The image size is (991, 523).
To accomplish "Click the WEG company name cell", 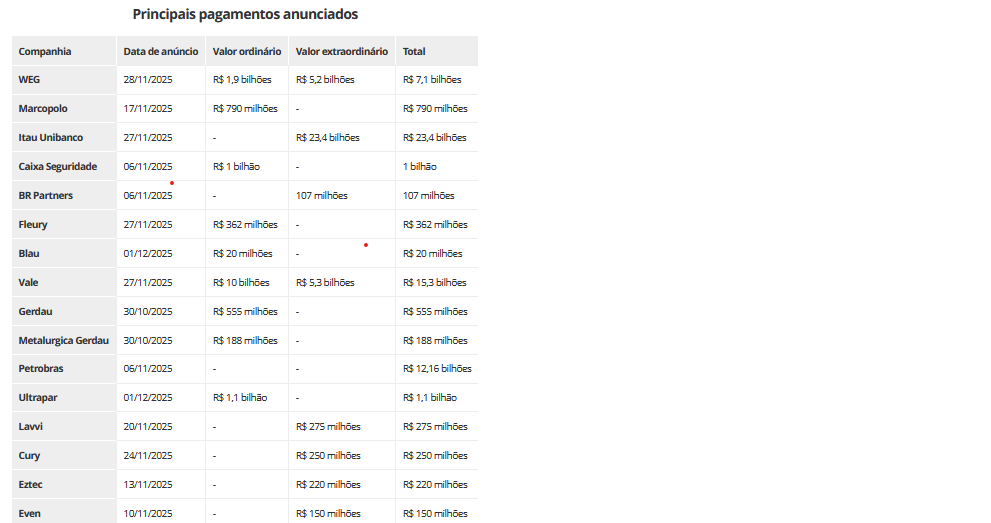I will [x=30, y=80].
